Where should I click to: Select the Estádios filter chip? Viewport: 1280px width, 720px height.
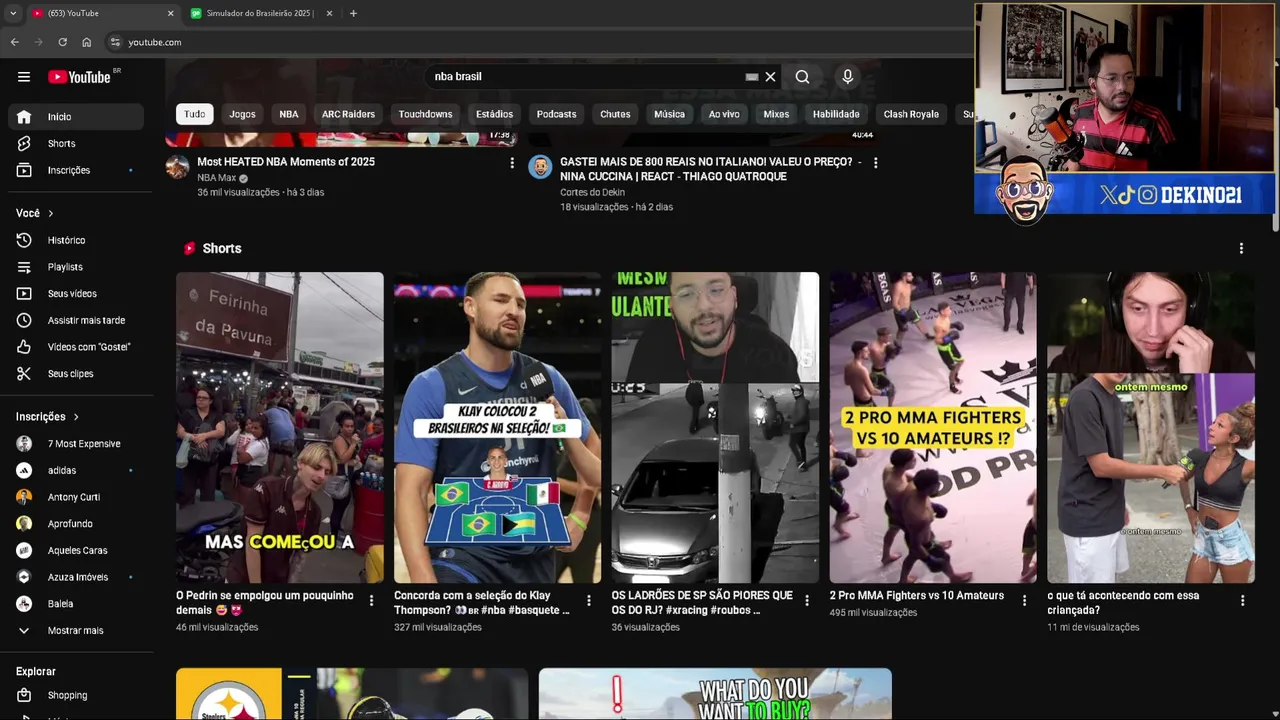(x=494, y=114)
